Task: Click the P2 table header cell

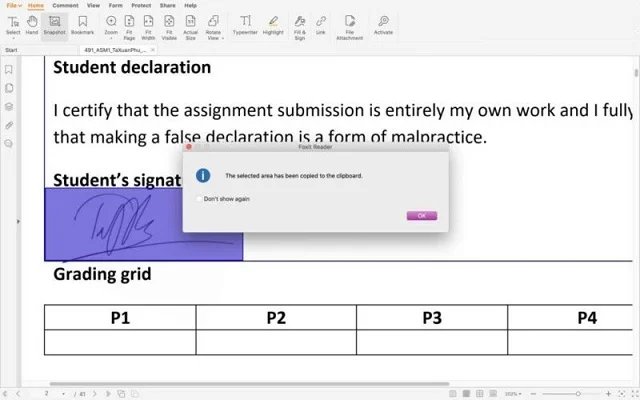Action: (x=276, y=317)
